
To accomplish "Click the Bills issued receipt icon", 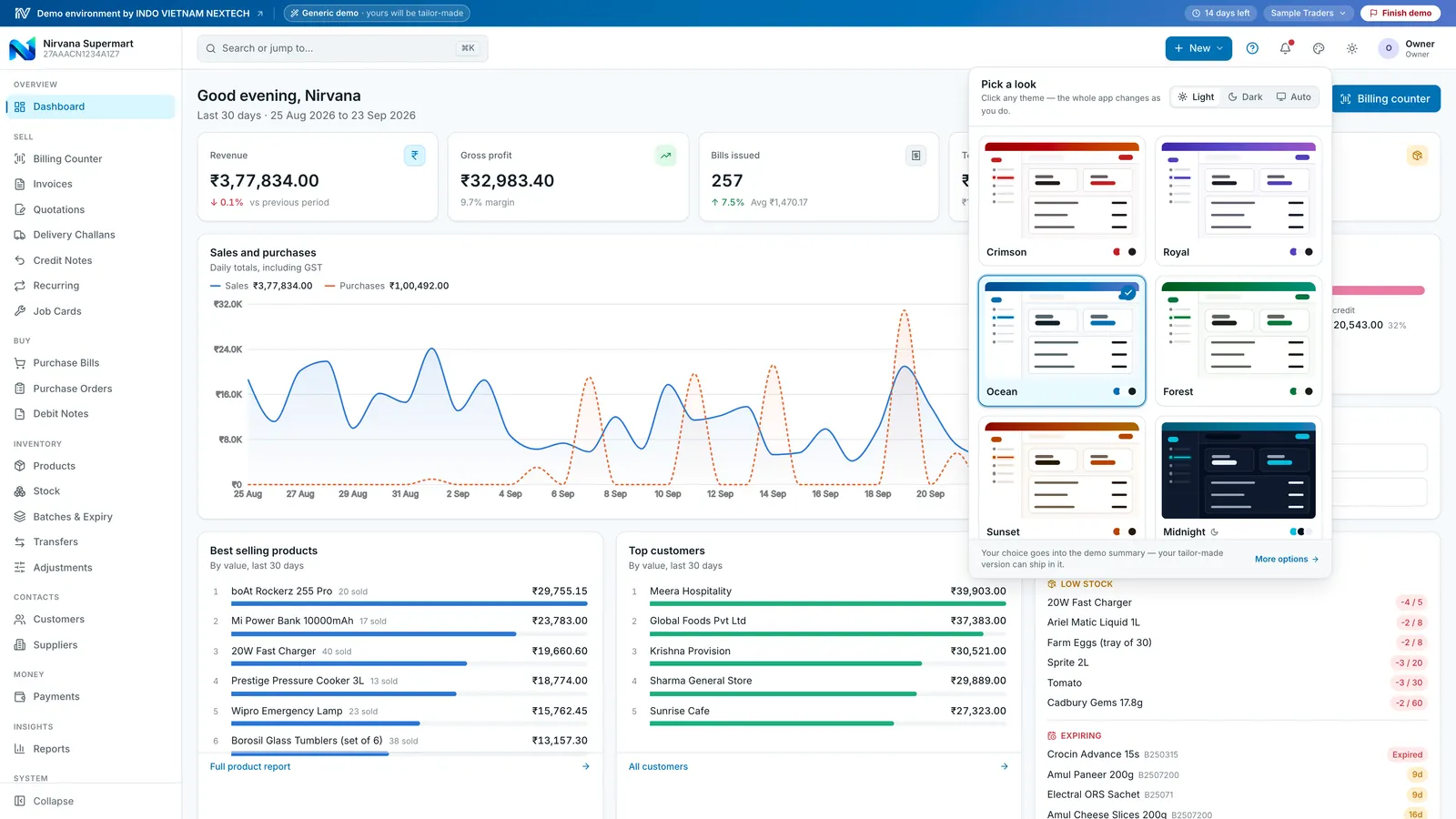I will point(916,156).
